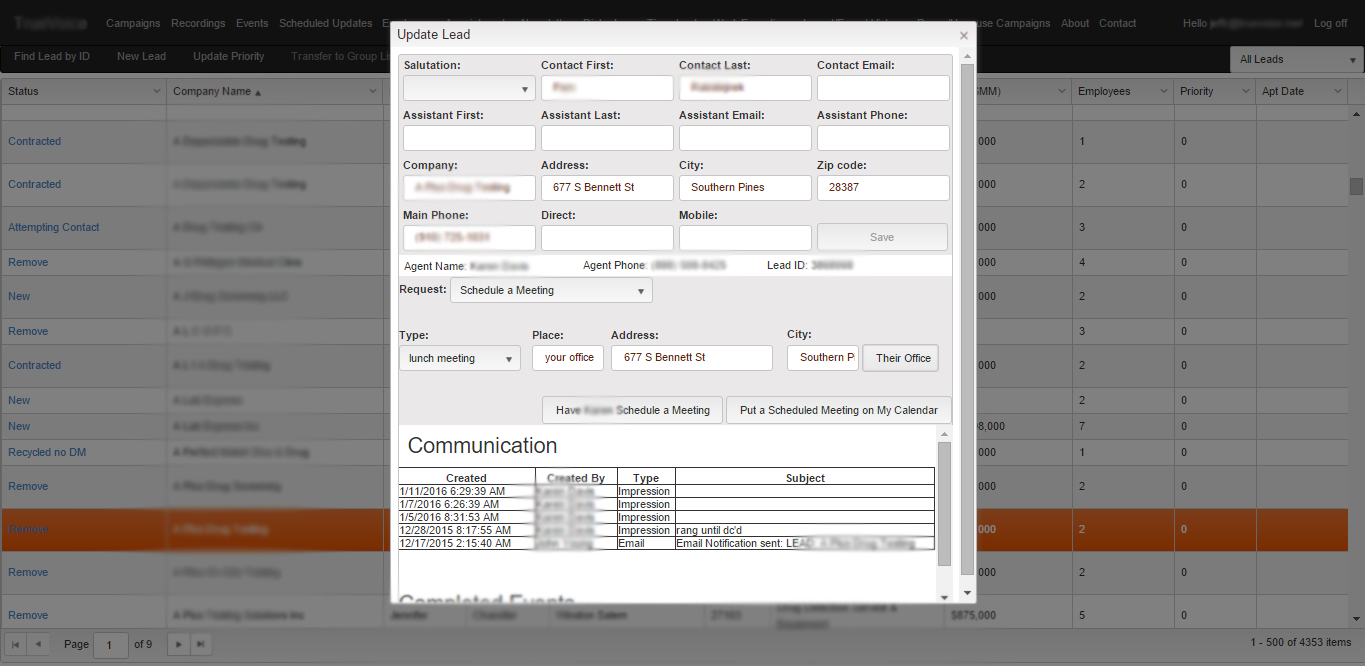Open the Scheduled Updates menu
The image size is (1365, 666).
(x=326, y=23)
